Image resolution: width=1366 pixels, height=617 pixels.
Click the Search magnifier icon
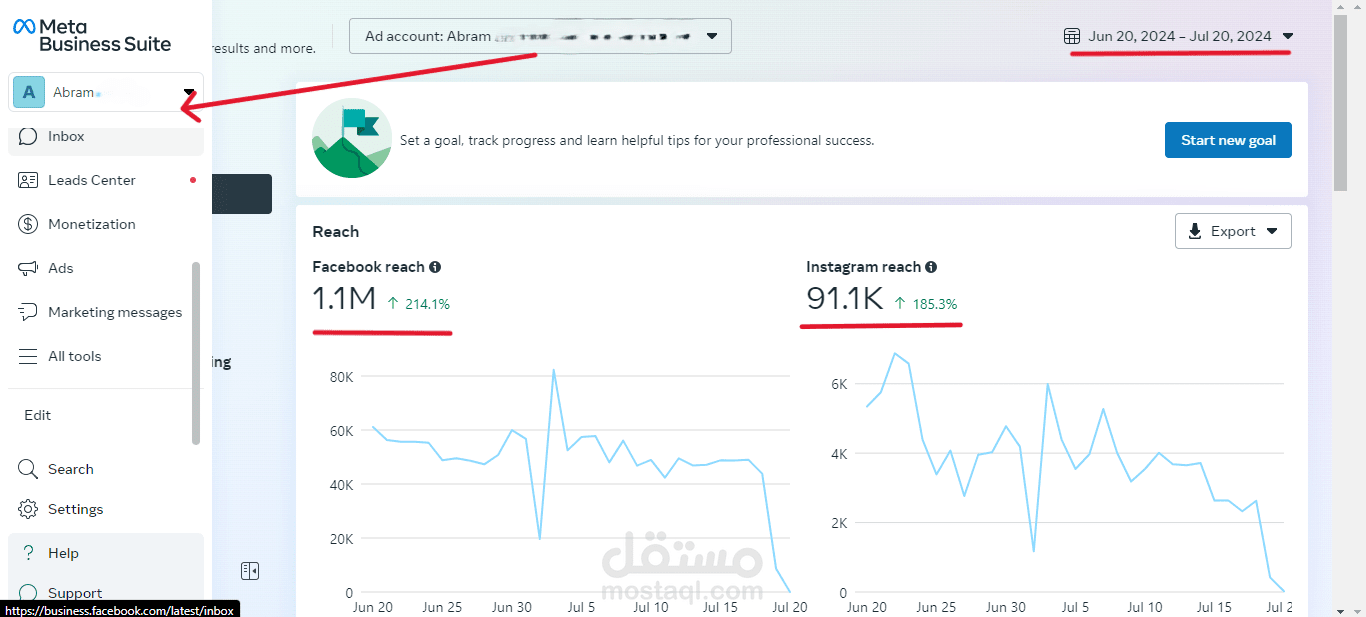click(28, 469)
